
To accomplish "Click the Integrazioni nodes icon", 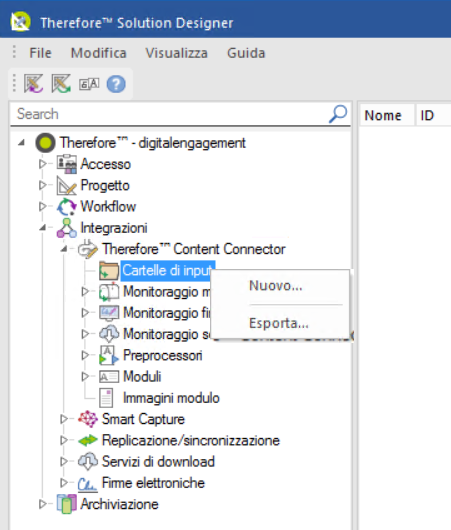I will point(67,228).
